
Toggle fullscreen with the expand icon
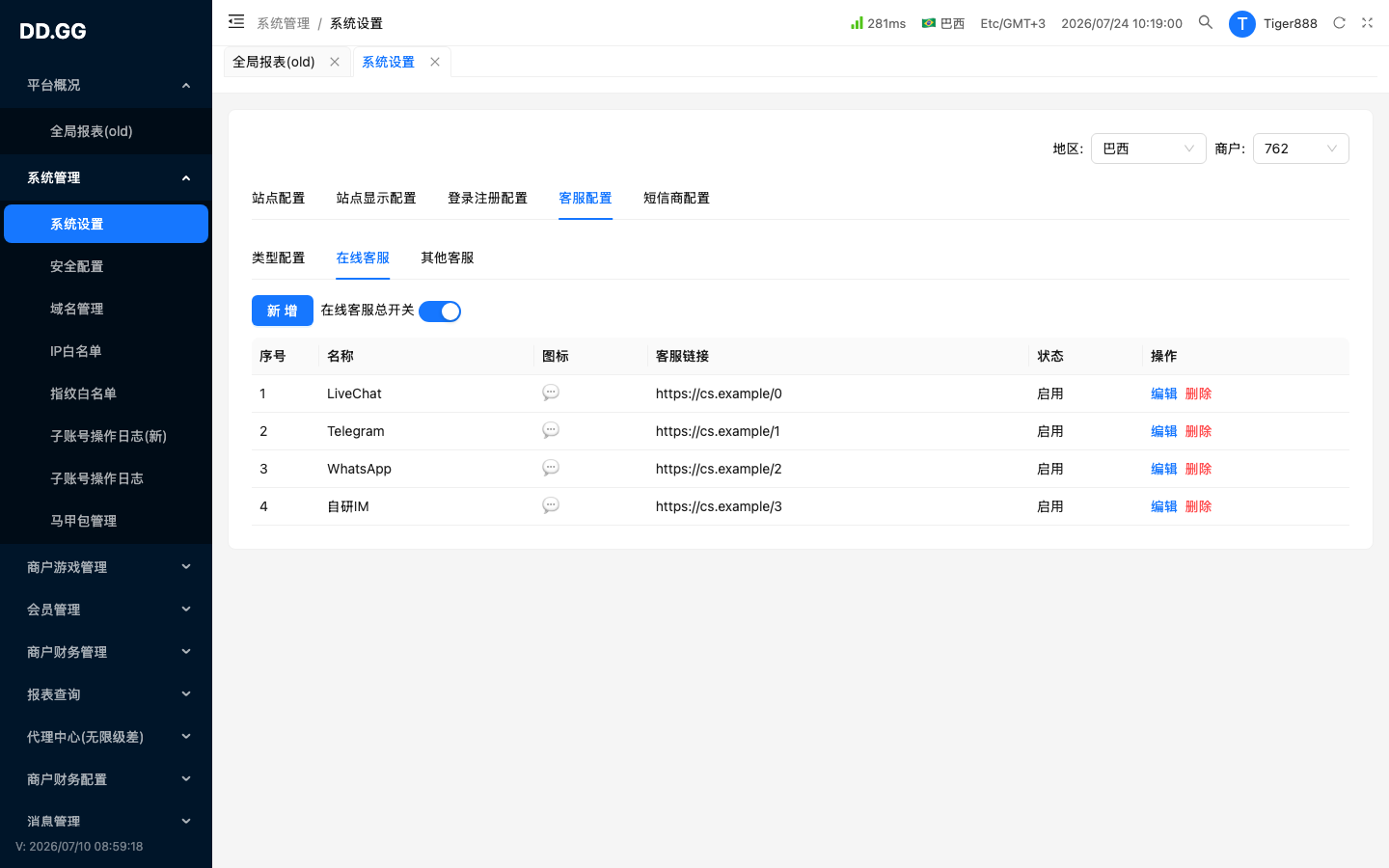[1367, 23]
